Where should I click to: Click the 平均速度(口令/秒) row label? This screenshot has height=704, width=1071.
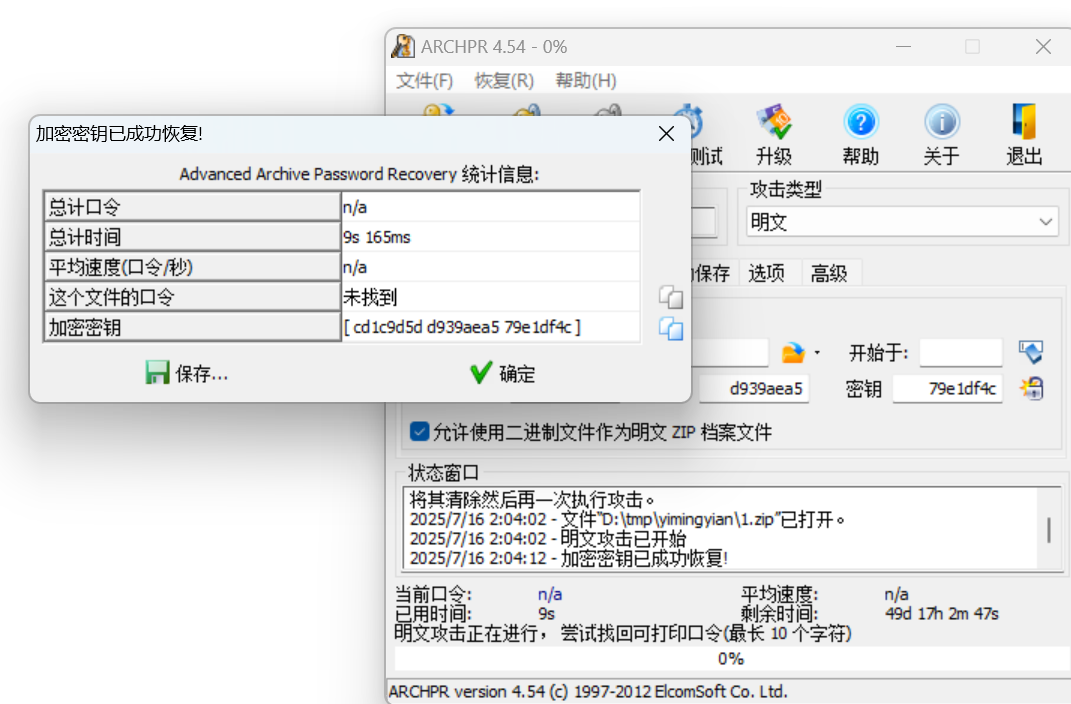[x=192, y=267]
